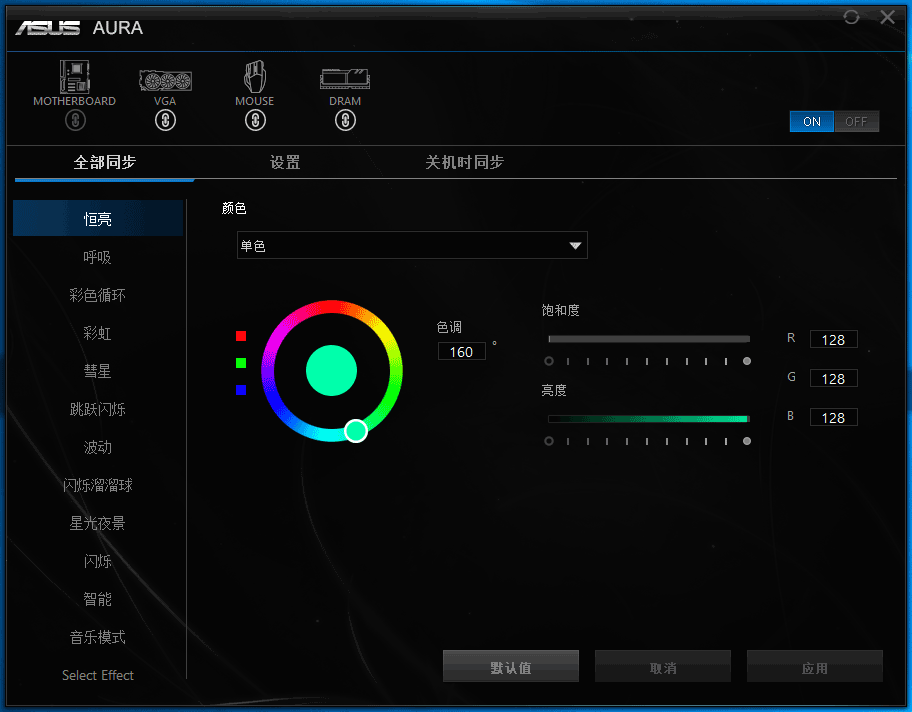This screenshot has height=712, width=912.
Task: Click the 默认值 default button
Action: click(x=511, y=666)
